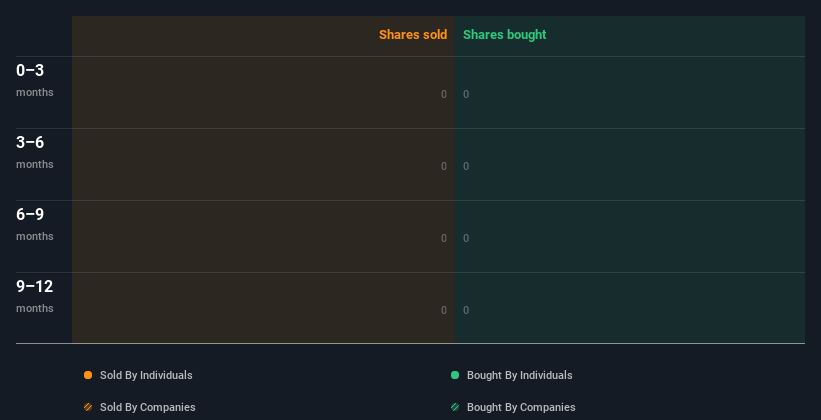Click the striped Bought By Companies legend icon

(x=455, y=407)
